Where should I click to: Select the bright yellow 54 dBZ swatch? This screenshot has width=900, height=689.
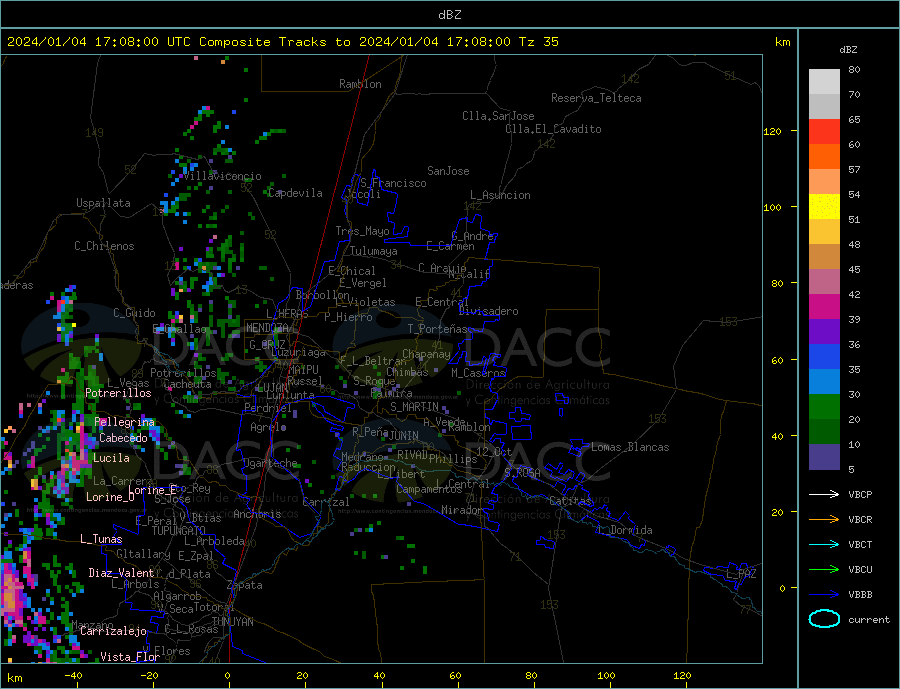pos(824,207)
